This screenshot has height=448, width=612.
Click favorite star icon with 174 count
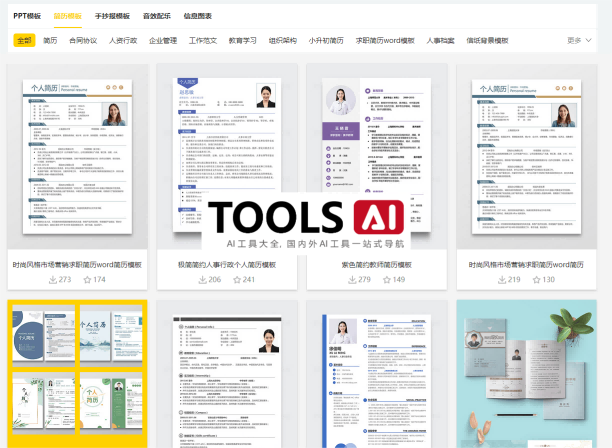(x=88, y=279)
